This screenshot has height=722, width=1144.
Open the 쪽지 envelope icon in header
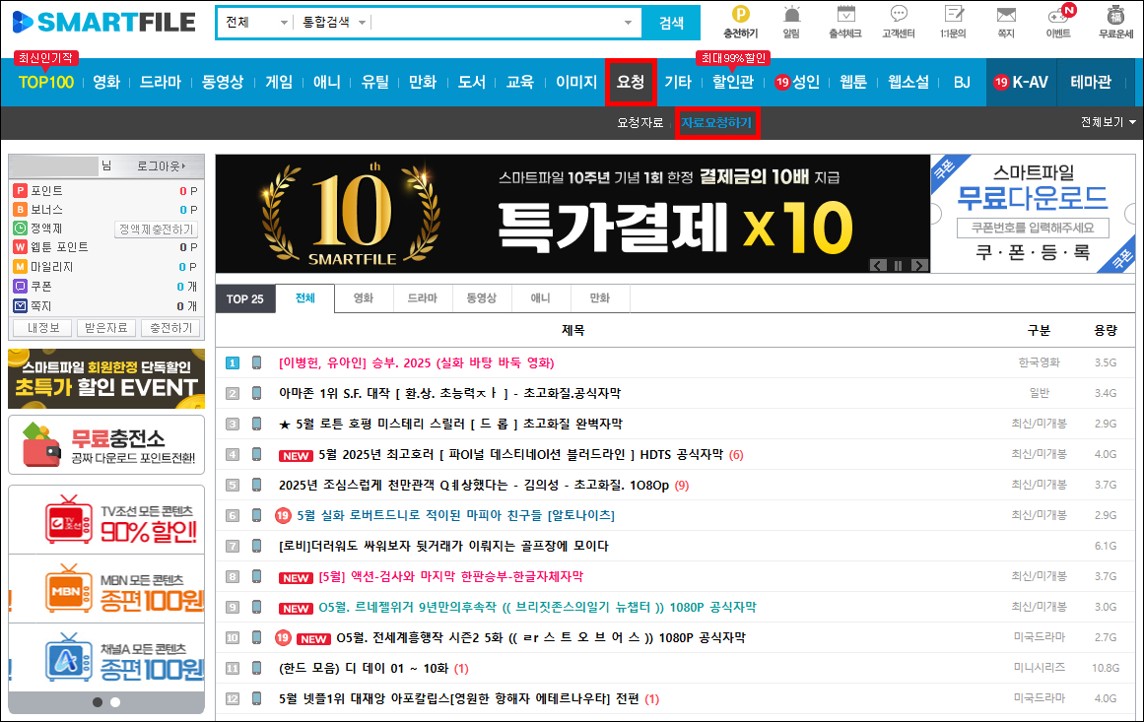pyautogui.click(x=1006, y=15)
